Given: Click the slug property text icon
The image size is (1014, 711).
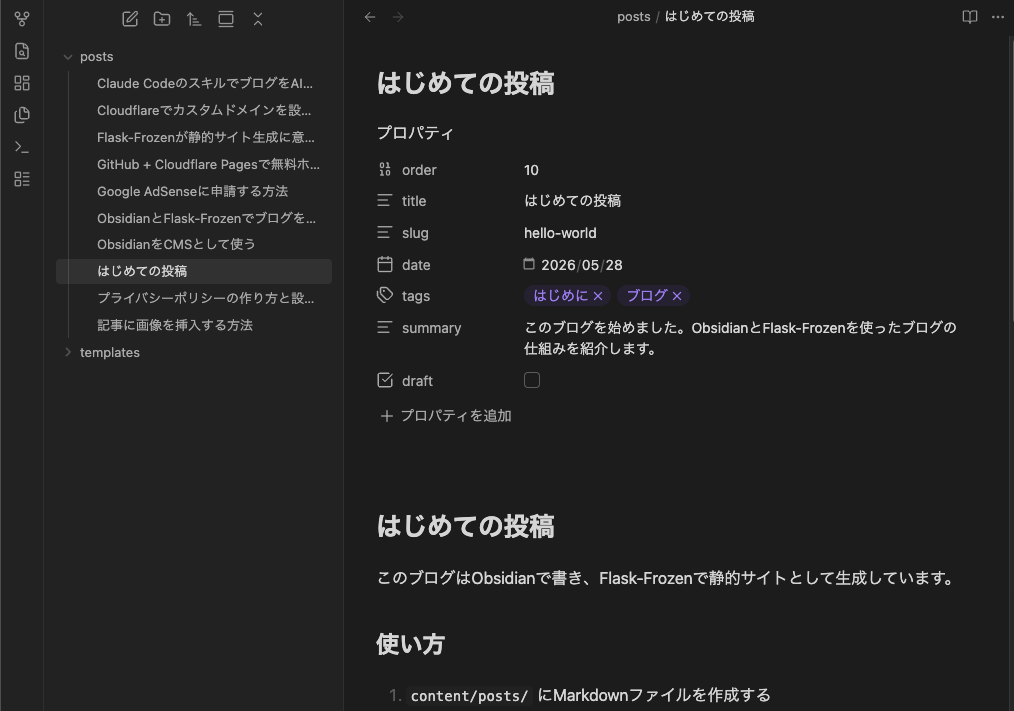Looking at the screenshot, I should (385, 232).
